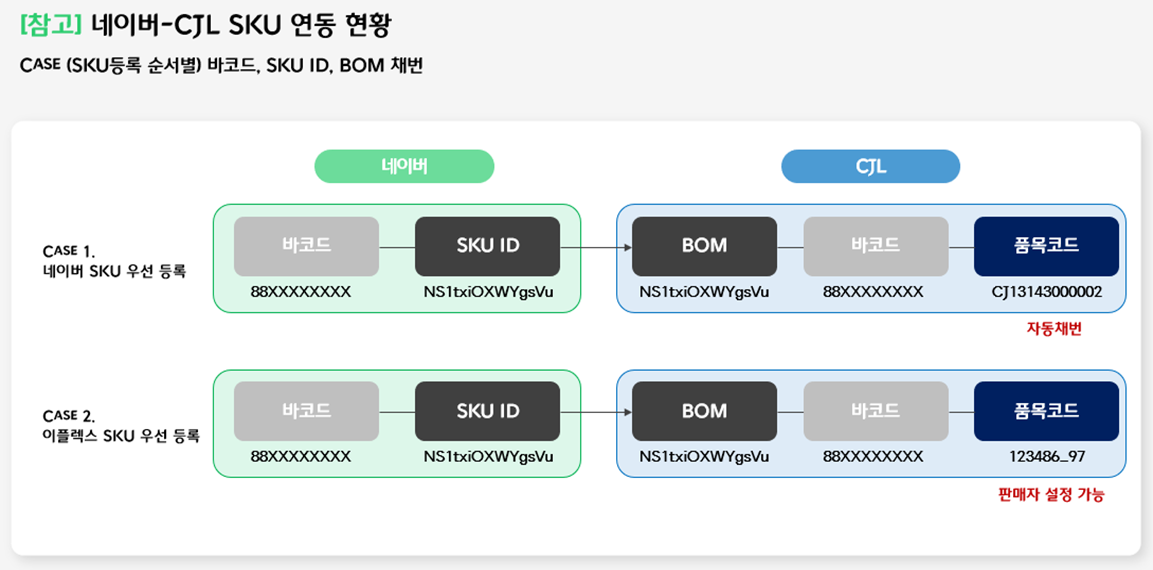Click the BOM box in Case 1 row
Image resolution: width=1153 pixels, height=570 pixels.
[704, 246]
